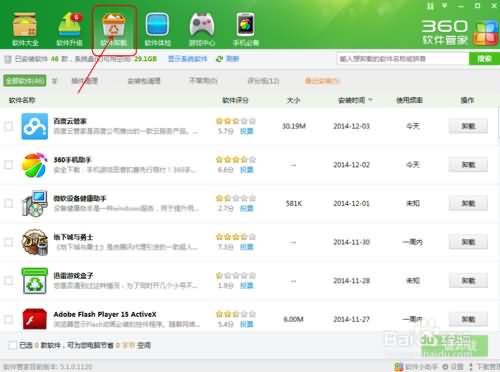Click 投票 link for Adobe Flash Player
Screen dimensions: 500x372
coord(247,324)
